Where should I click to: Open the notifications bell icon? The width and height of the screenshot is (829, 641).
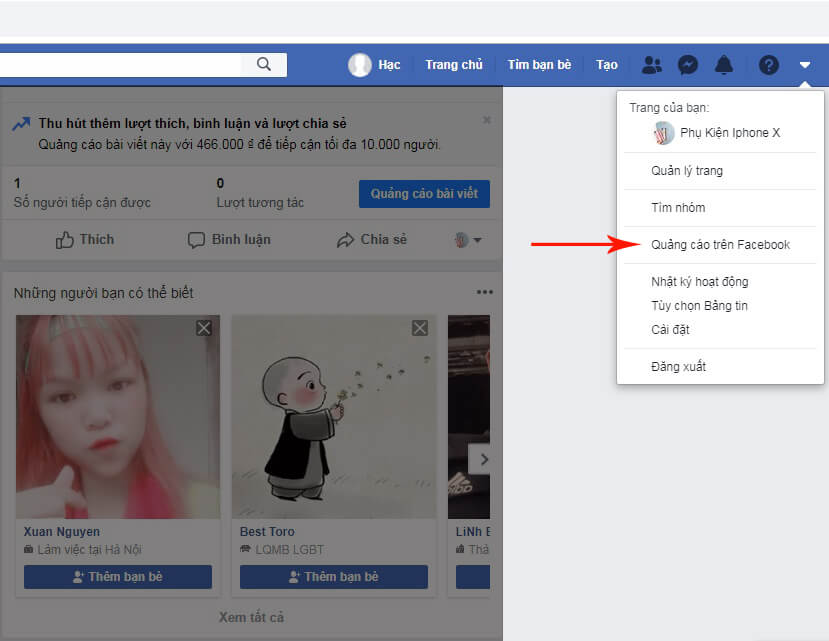pyautogui.click(x=723, y=64)
